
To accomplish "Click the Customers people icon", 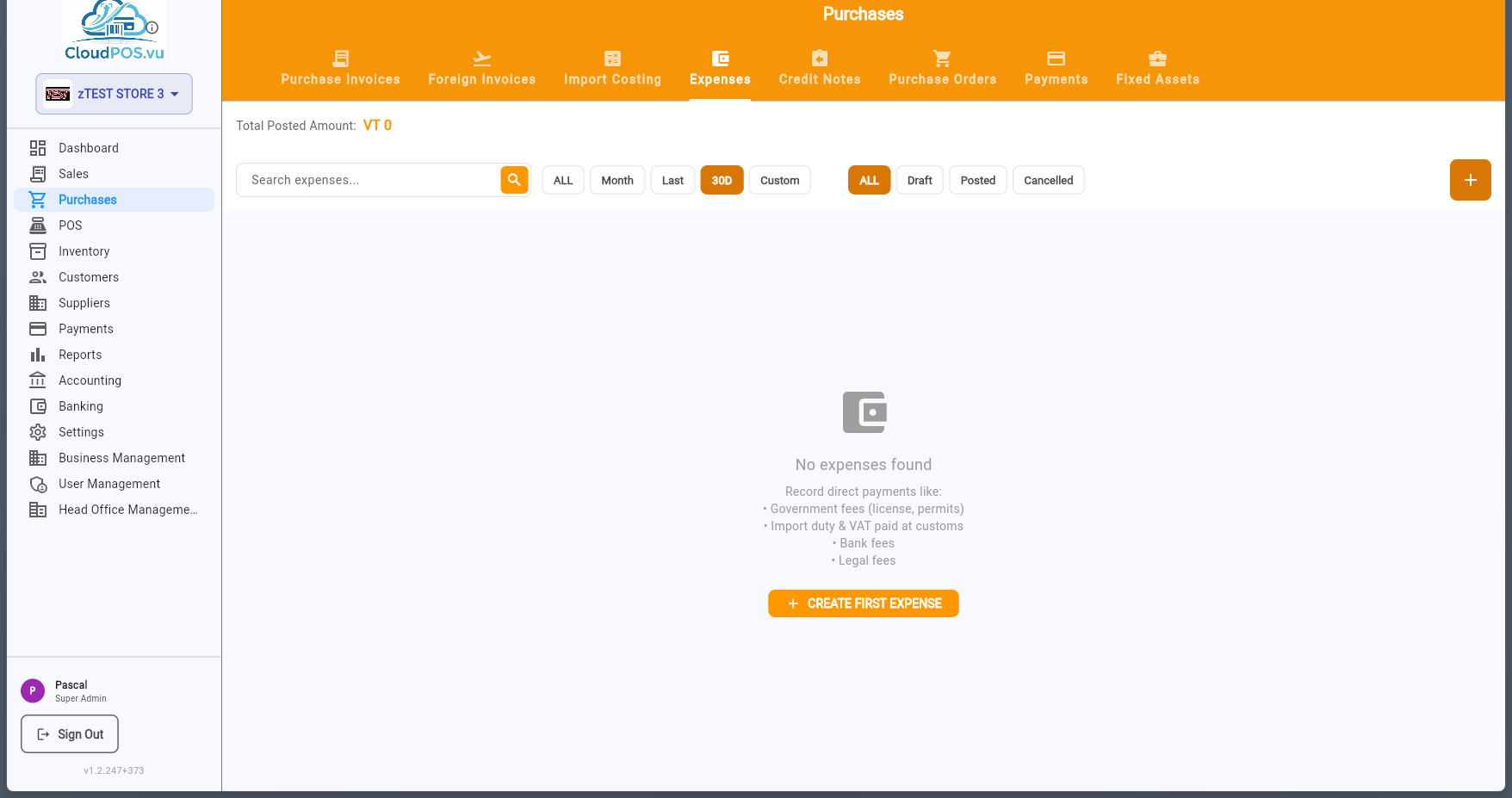I will tap(38, 277).
